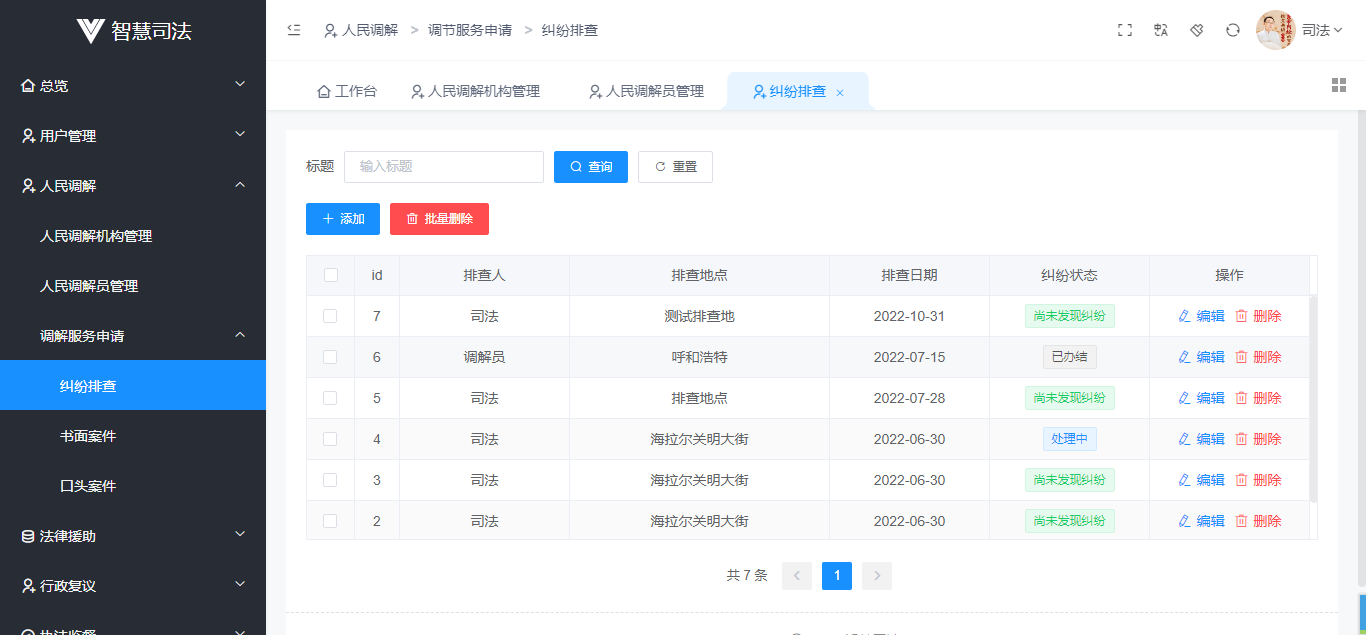Open the language translation icon
This screenshot has width=1366, height=635.
pos(1161,30)
